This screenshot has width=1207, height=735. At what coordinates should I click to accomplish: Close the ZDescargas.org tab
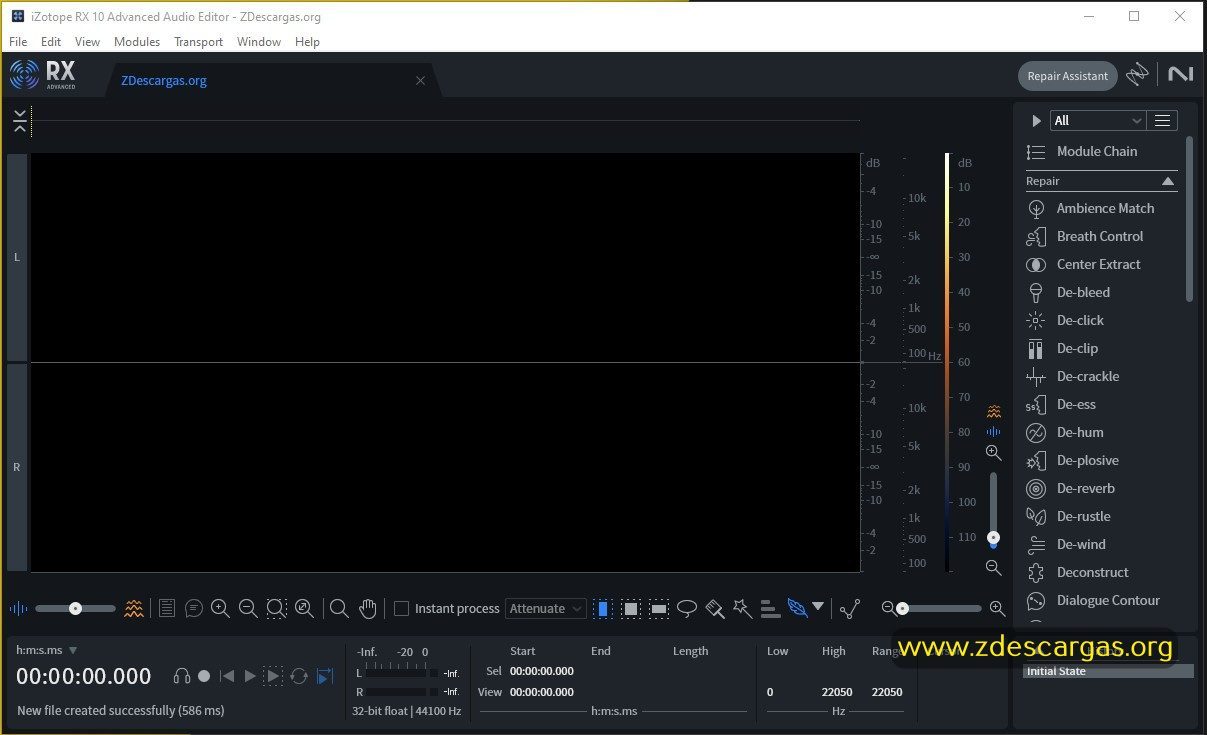pos(420,81)
